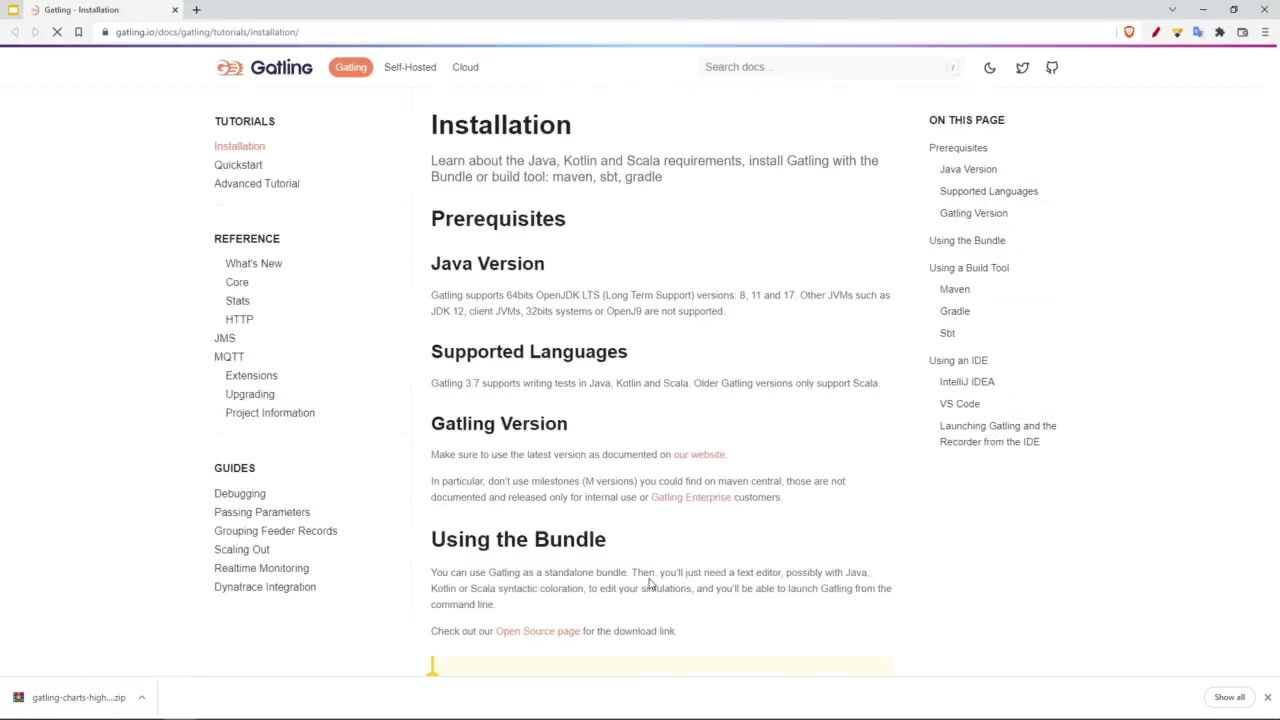Jump to IntelliJ IDEA section

(x=967, y=382)
